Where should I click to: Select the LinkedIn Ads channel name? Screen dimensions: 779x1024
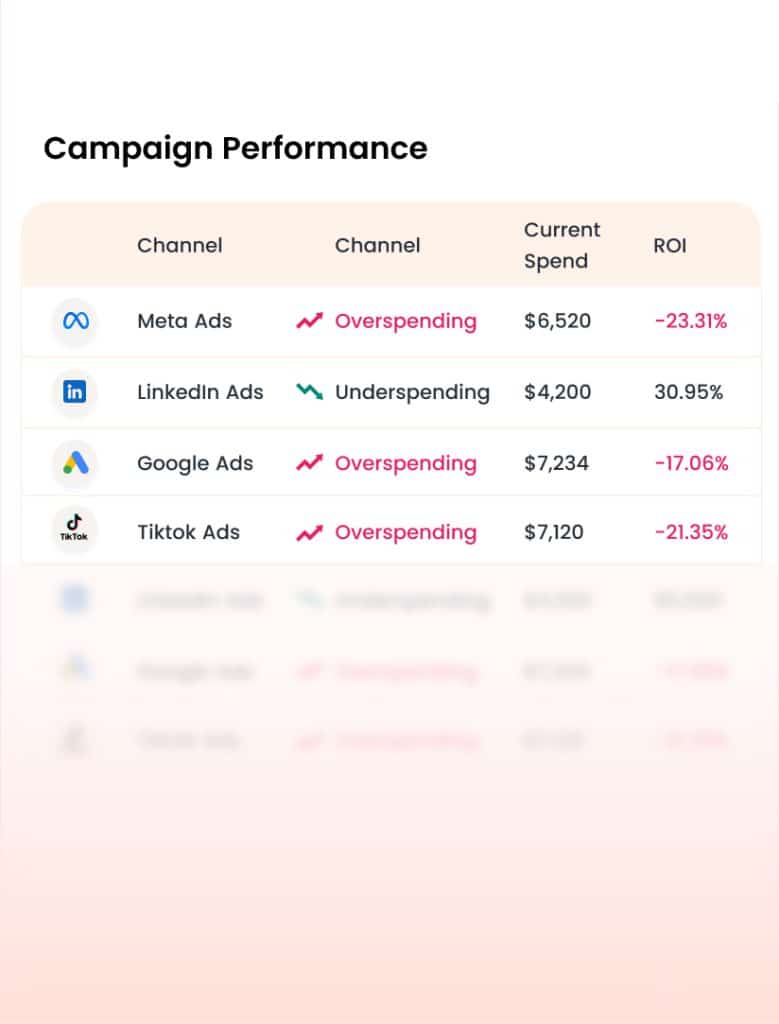coord(200,392)
